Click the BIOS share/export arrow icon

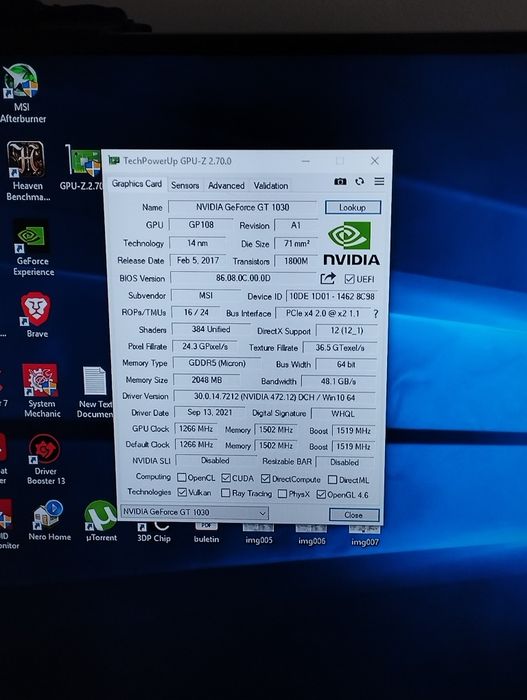click(328, 279)
